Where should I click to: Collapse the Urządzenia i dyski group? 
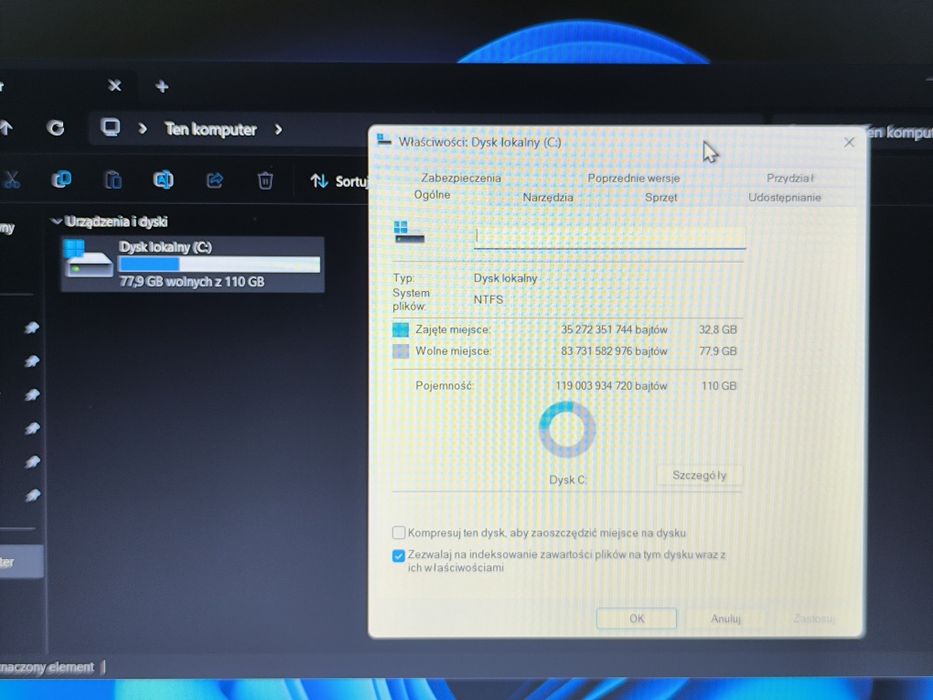coord(57,221)
